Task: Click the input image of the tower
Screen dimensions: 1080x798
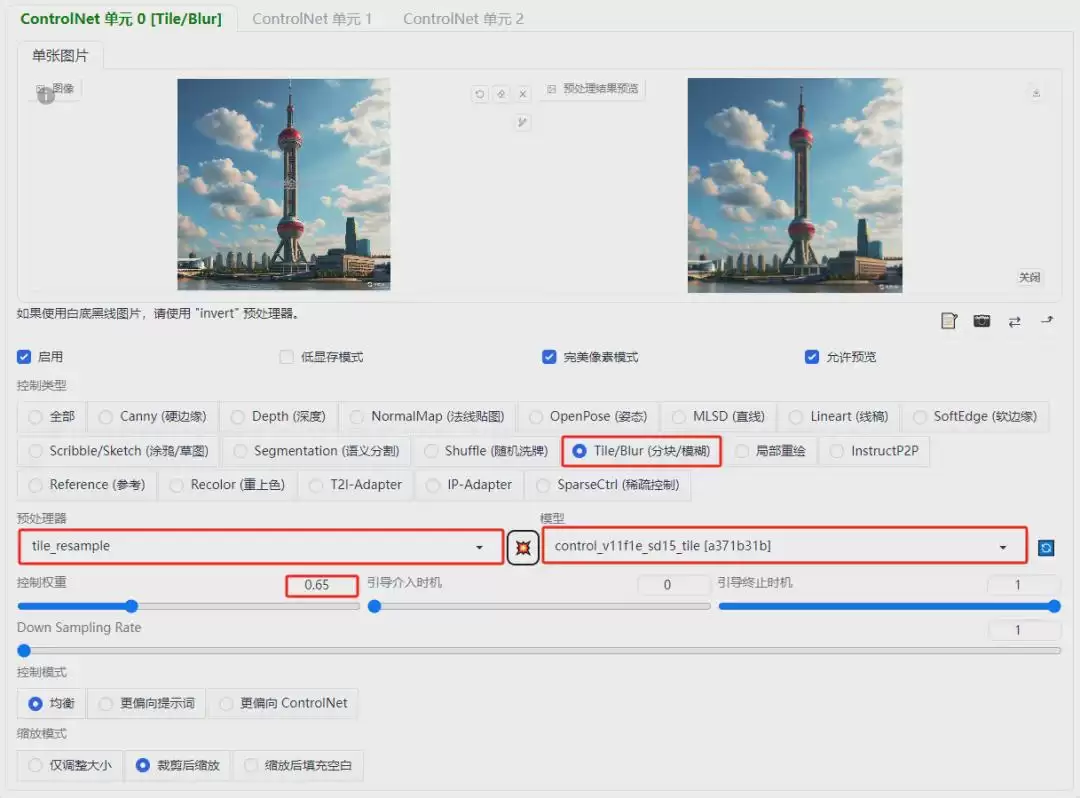Action: (x=284, y=185)
